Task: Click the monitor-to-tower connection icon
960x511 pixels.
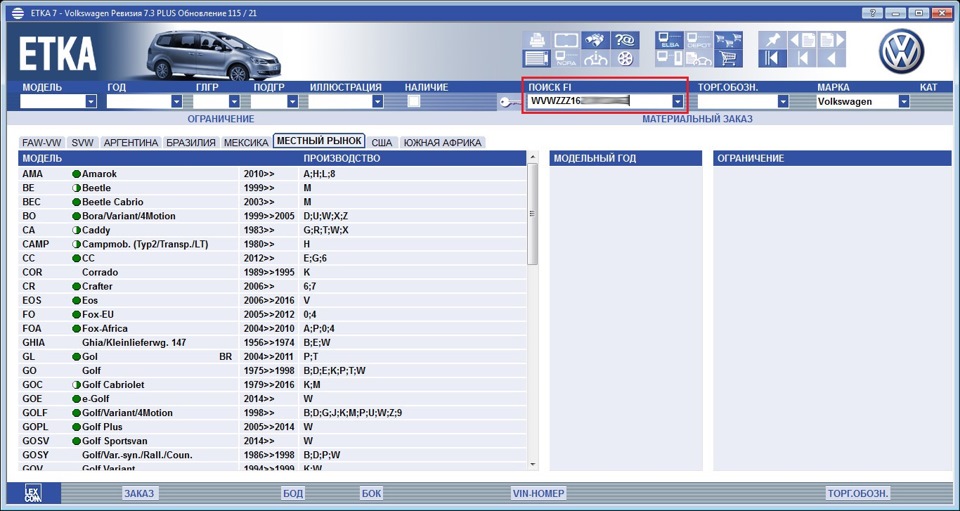Action: [x=669, y=59]
